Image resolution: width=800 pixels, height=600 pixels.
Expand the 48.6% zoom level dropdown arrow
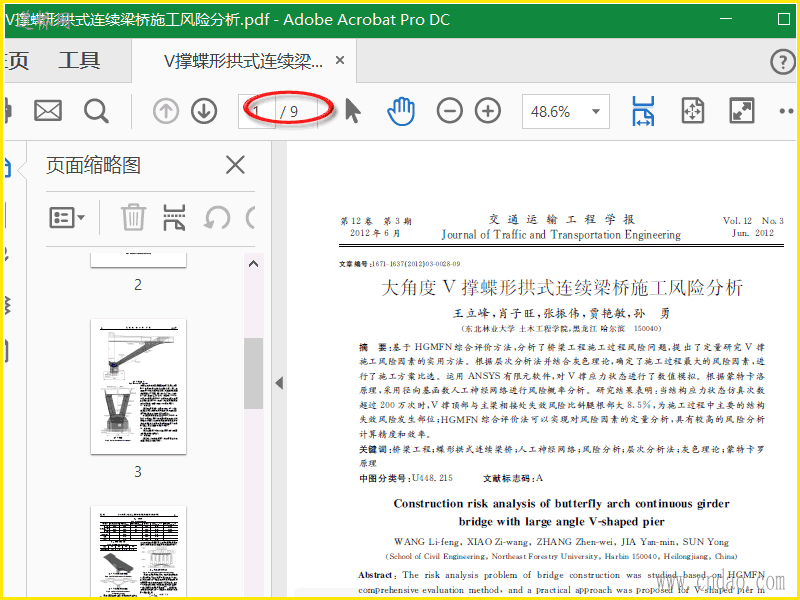[x=595, y=111]
